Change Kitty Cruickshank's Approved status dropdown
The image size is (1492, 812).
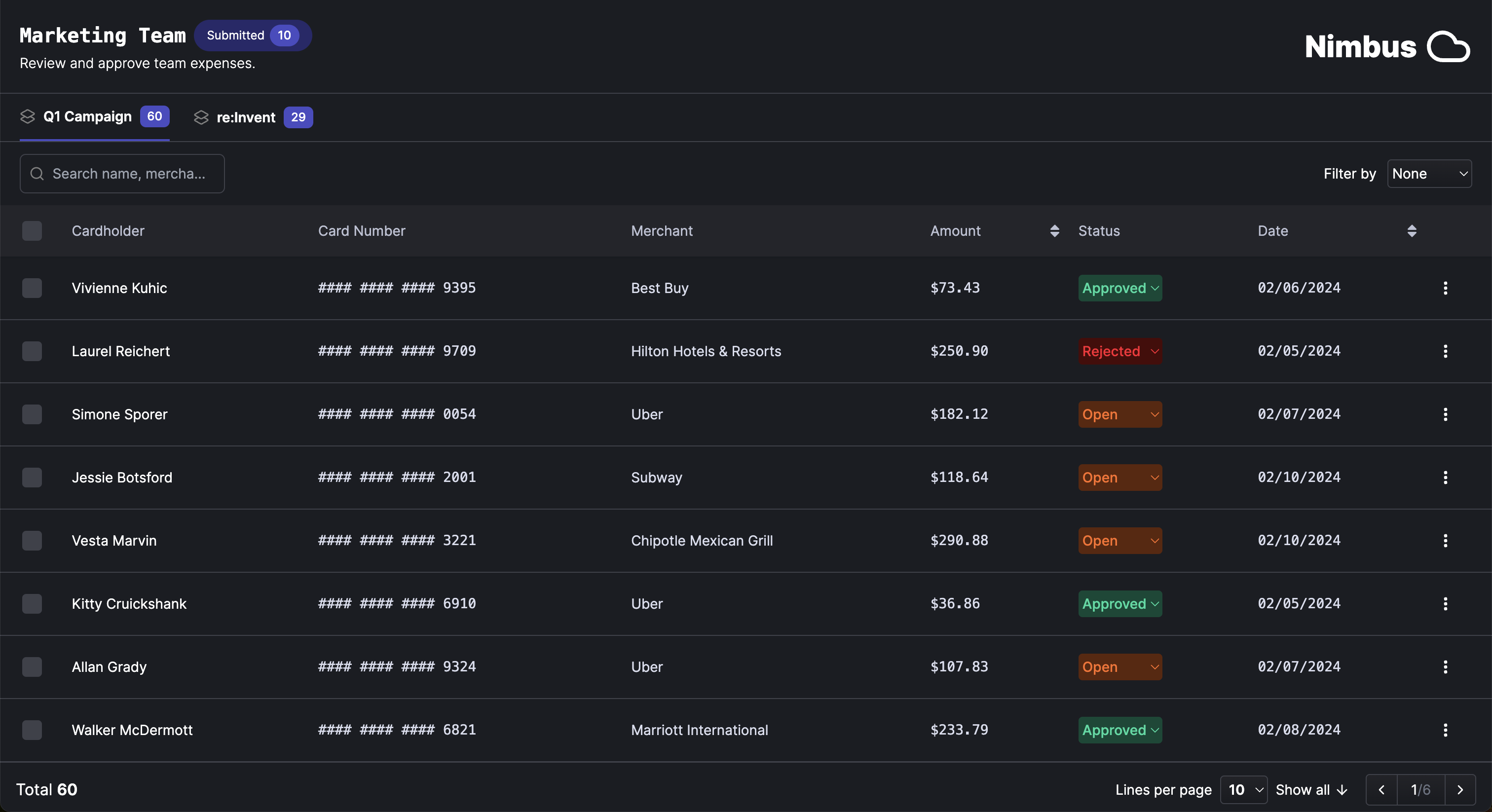1119,603
